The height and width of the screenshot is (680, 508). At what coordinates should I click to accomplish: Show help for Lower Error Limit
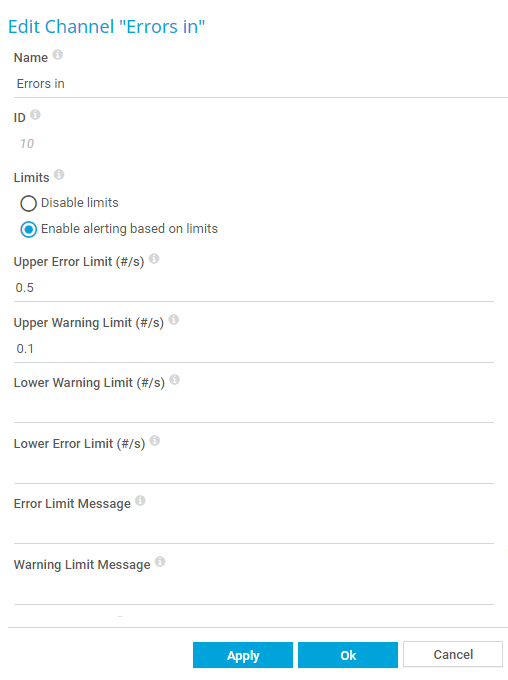tap(155, 441)
